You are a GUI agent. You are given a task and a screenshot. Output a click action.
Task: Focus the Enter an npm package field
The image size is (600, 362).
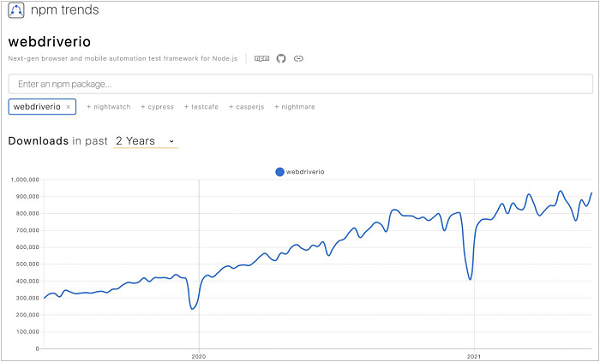click(300, 84)
